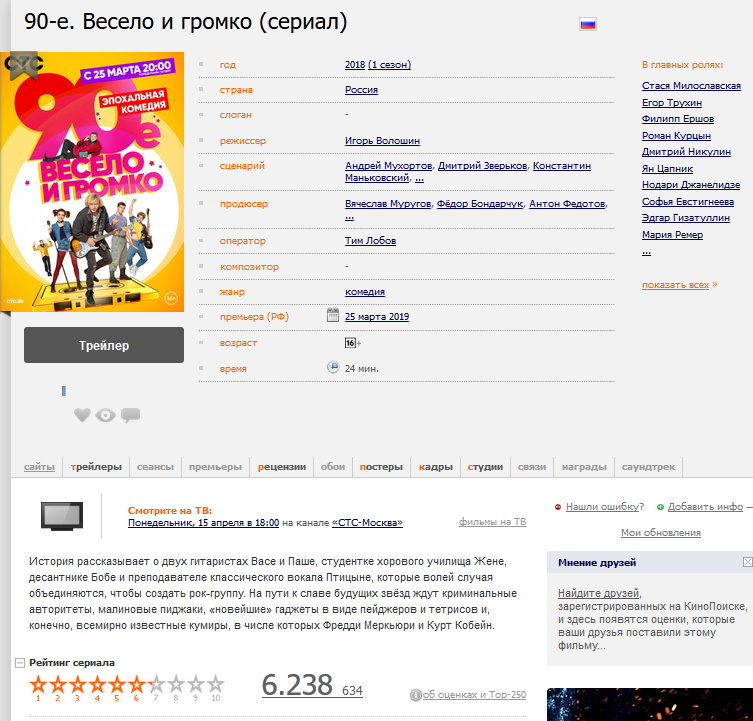753x721 pixels.
Task: Expand more writers ellipsis link
Action: coord(419,178)
